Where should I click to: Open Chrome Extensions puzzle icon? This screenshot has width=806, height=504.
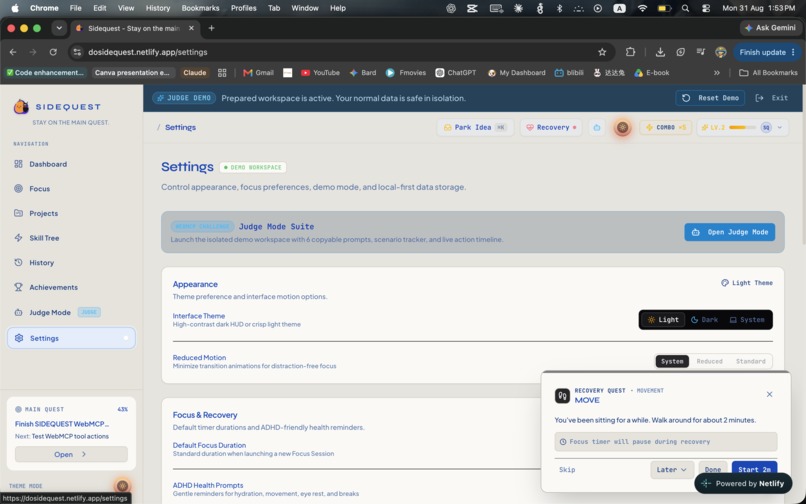click(630, 52)
